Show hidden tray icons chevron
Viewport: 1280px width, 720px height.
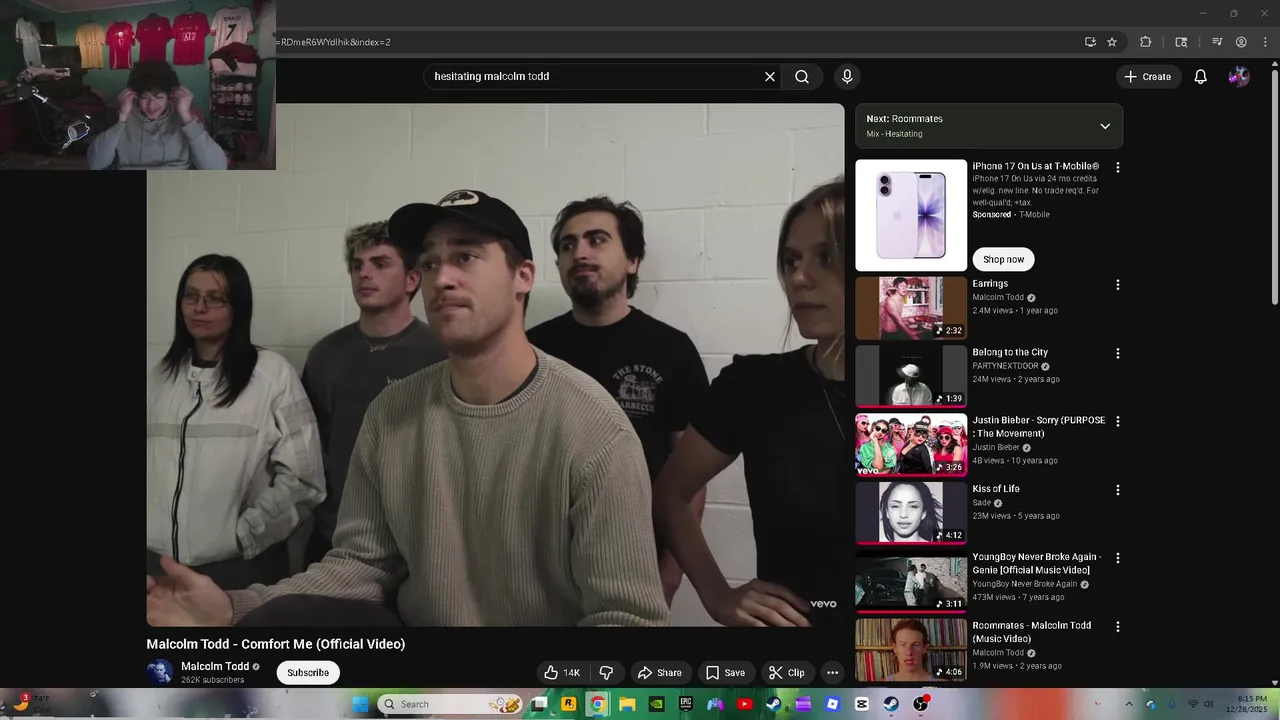tap(1129, 704)
